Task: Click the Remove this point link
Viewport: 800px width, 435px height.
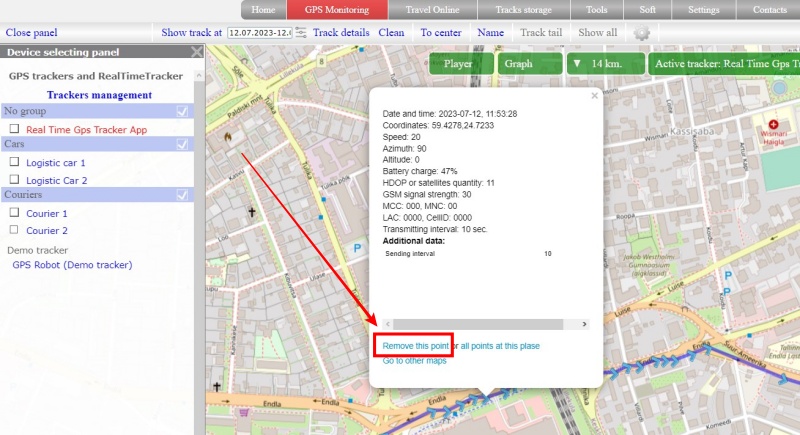Action: (415, 346)
